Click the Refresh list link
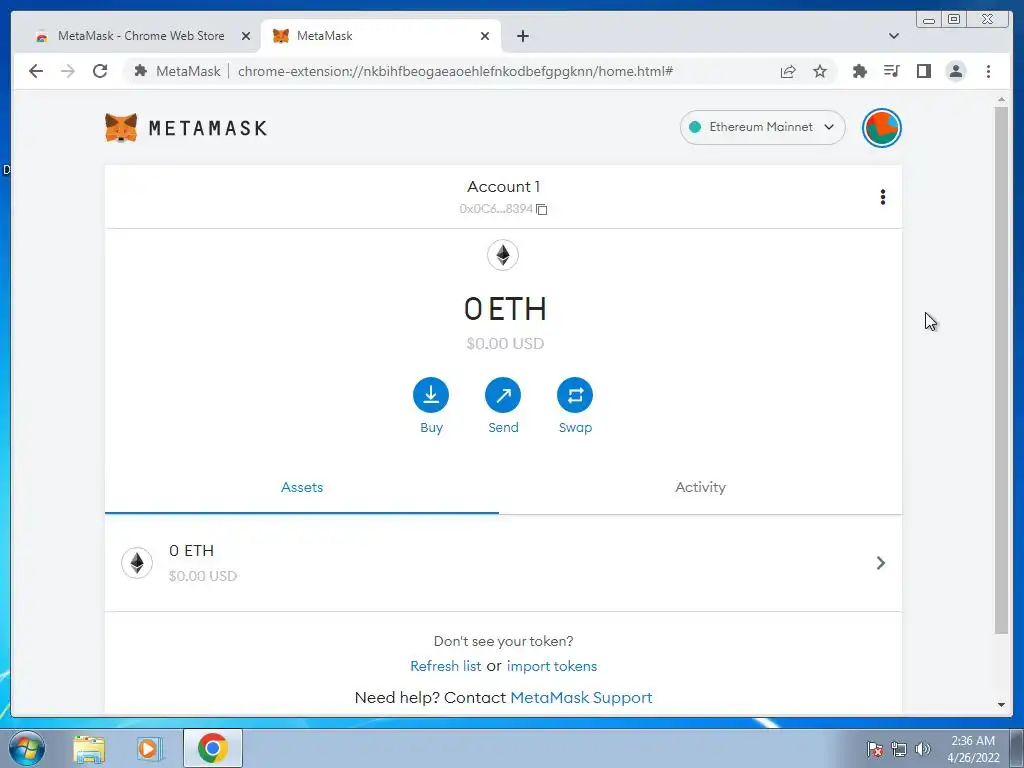Image resolution: width=1024 pixels, height=768 pixels. point(445,666)
